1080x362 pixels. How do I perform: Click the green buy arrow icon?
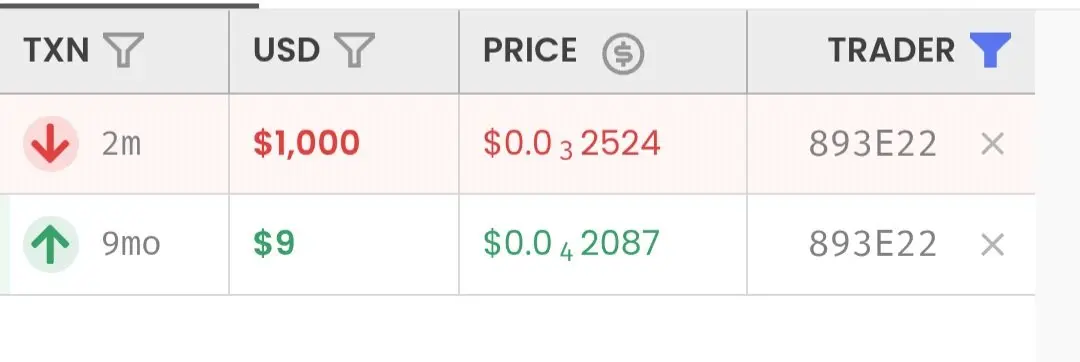[51, 244]
